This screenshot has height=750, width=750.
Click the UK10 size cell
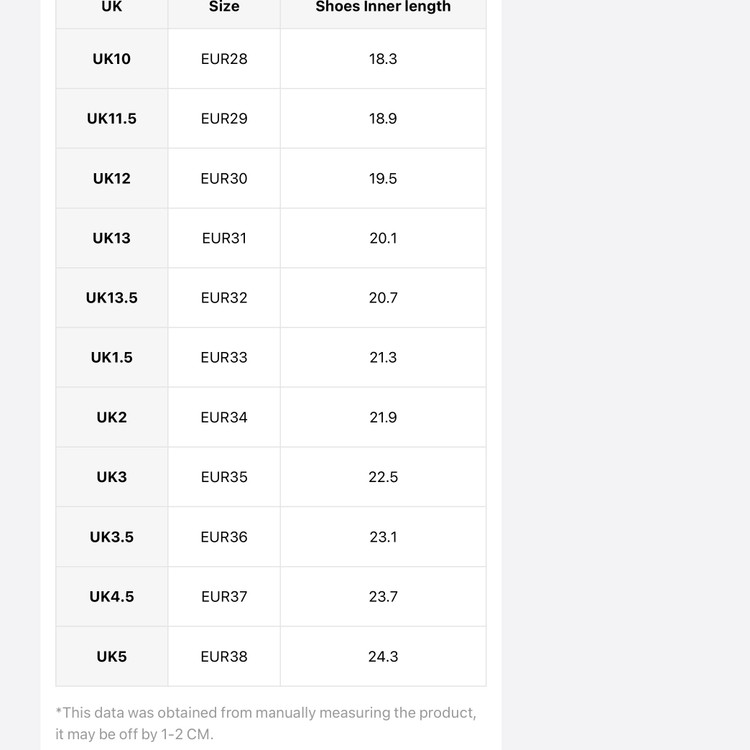[111, 59]
